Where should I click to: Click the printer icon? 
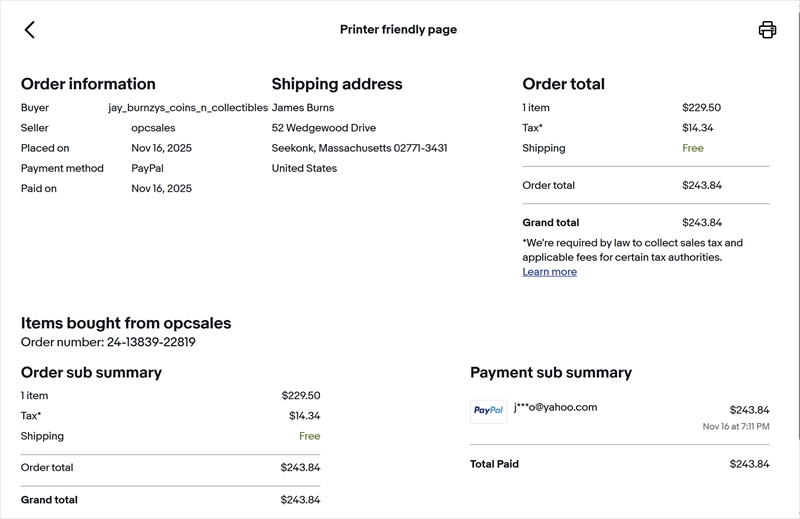pyautogui.click(x=767, y=30)
